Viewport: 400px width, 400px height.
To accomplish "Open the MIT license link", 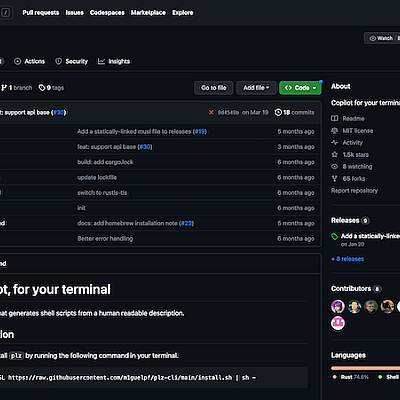I will [358, 131].
